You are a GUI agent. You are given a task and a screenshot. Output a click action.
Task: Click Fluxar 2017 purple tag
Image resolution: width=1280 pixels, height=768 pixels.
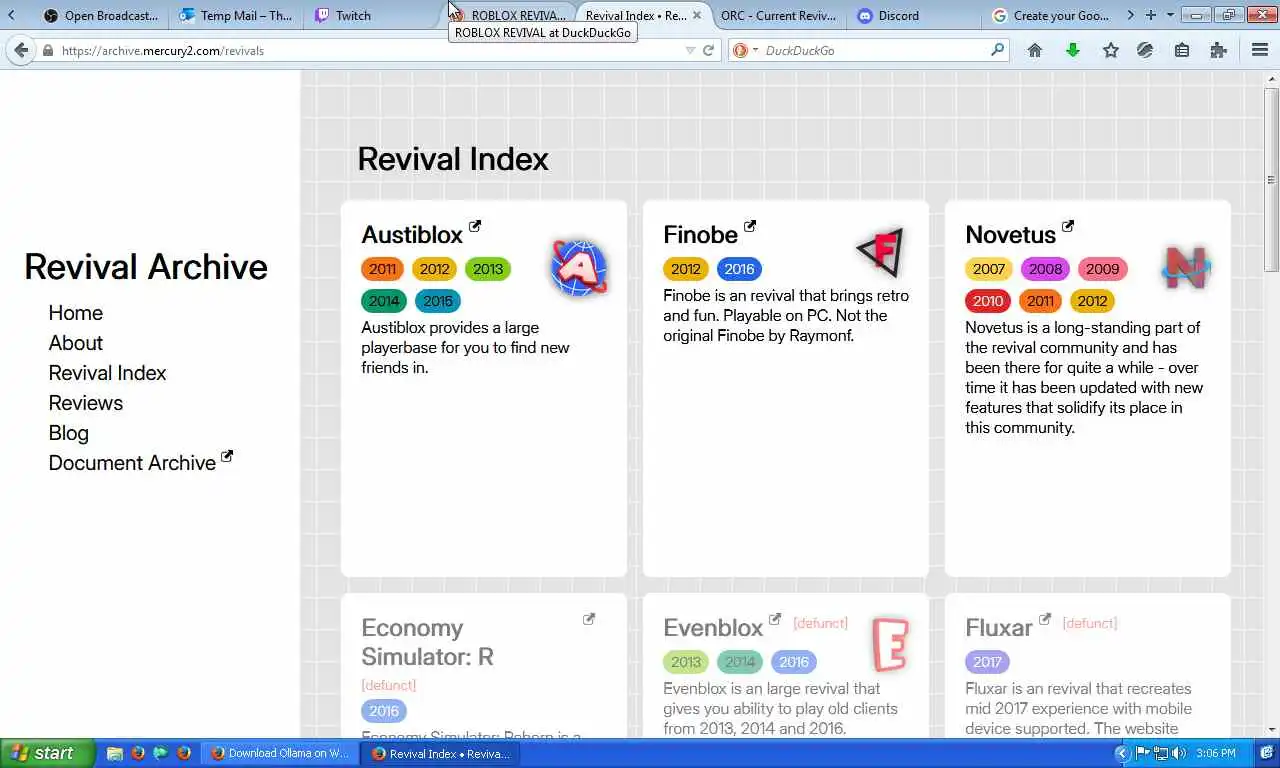(x=987, y=662)
